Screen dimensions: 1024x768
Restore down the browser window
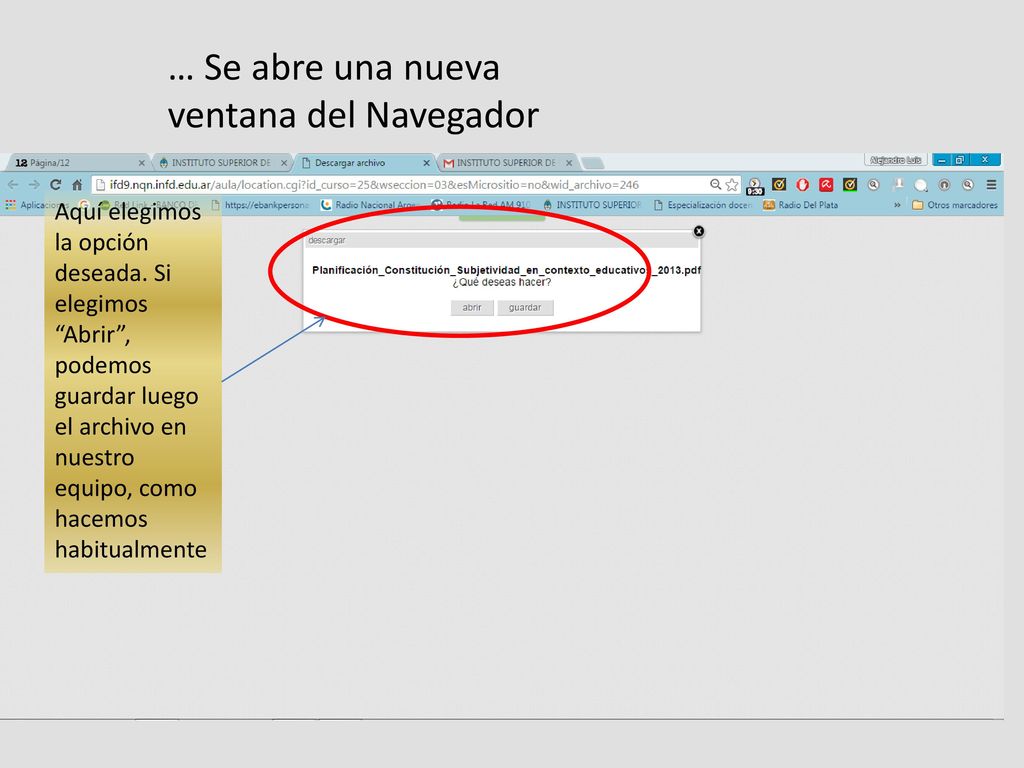point(960,160)
